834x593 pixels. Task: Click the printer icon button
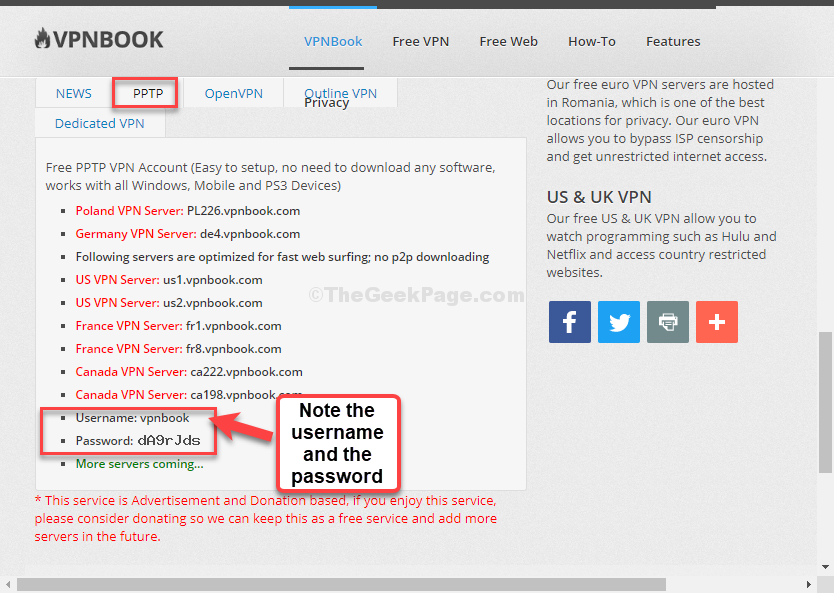668,322
